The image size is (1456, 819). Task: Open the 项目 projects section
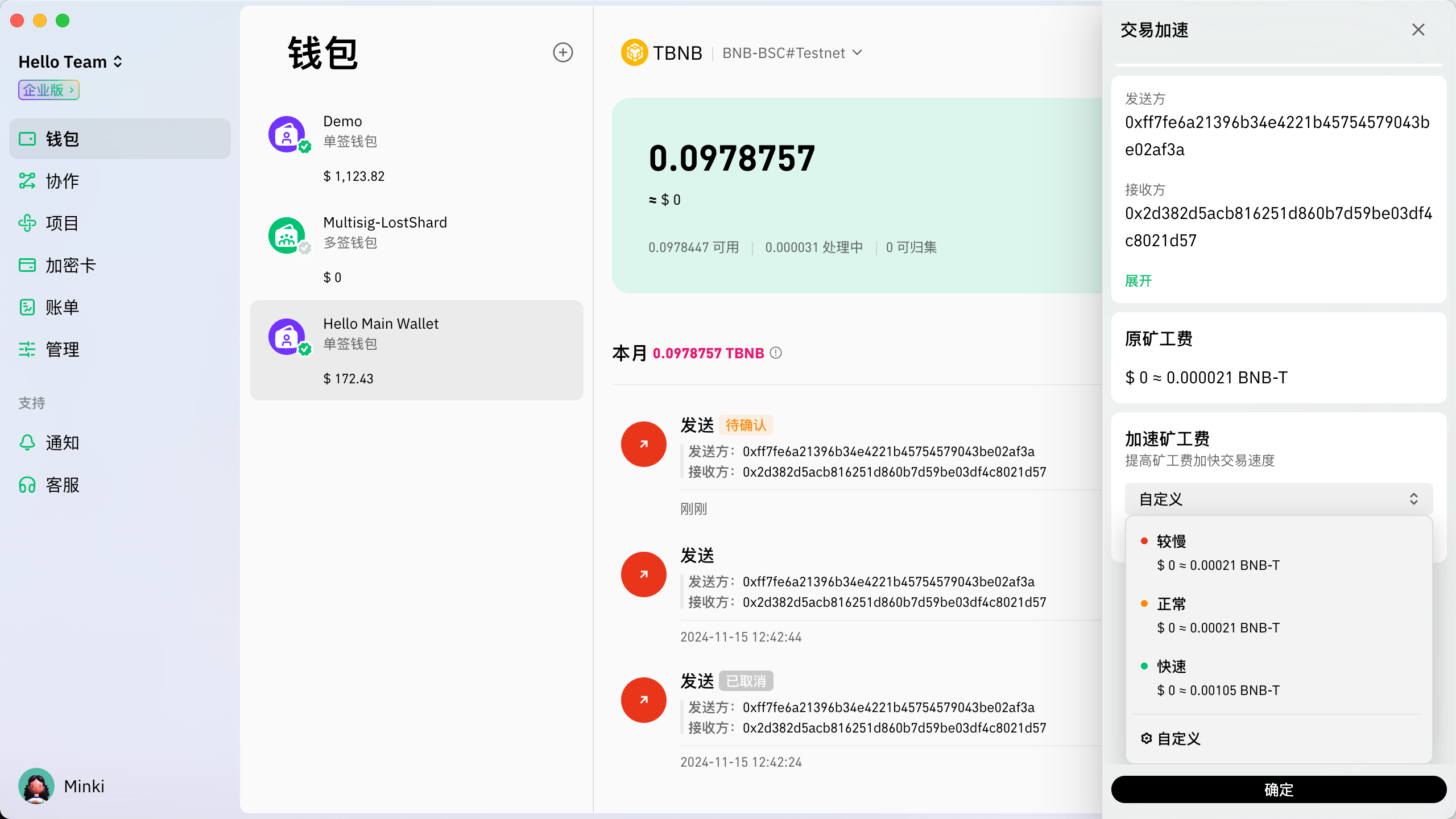click(x=61, y=223)
